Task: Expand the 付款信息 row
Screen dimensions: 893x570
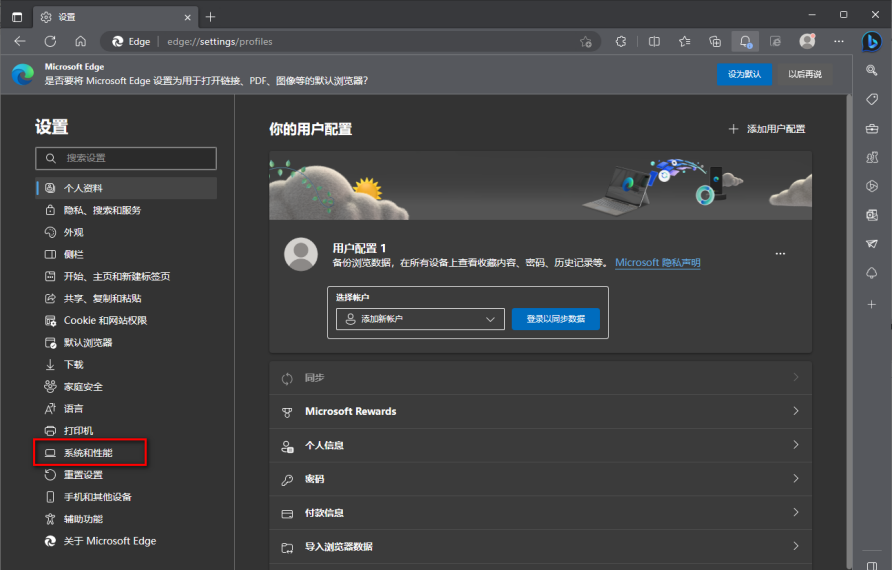Action: tap(540, 513)
